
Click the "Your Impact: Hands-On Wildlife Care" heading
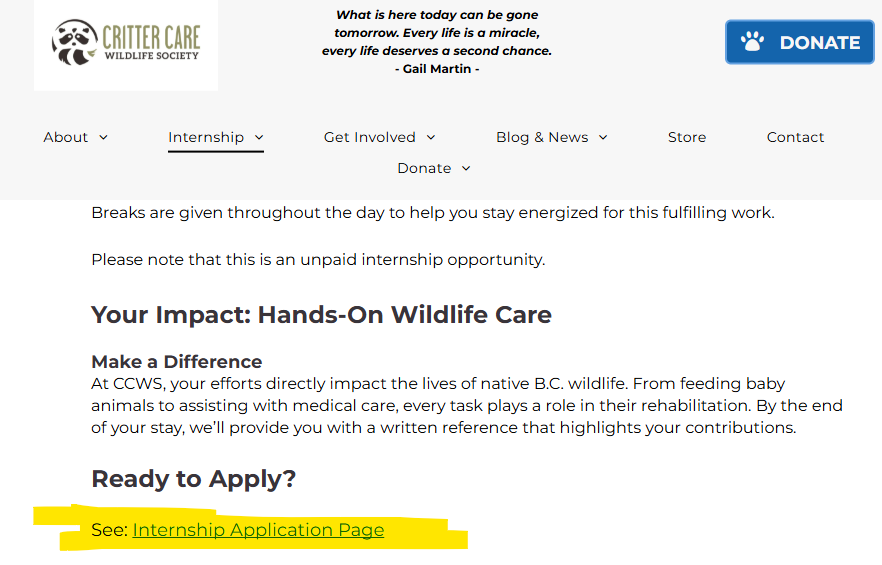[x=321, y=315]
